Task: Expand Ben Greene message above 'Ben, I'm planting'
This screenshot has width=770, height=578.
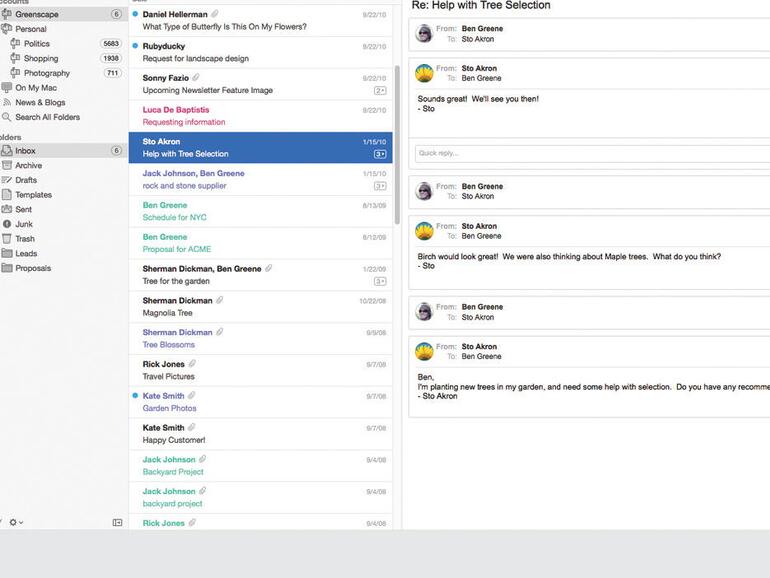Action: click(589, 312)
